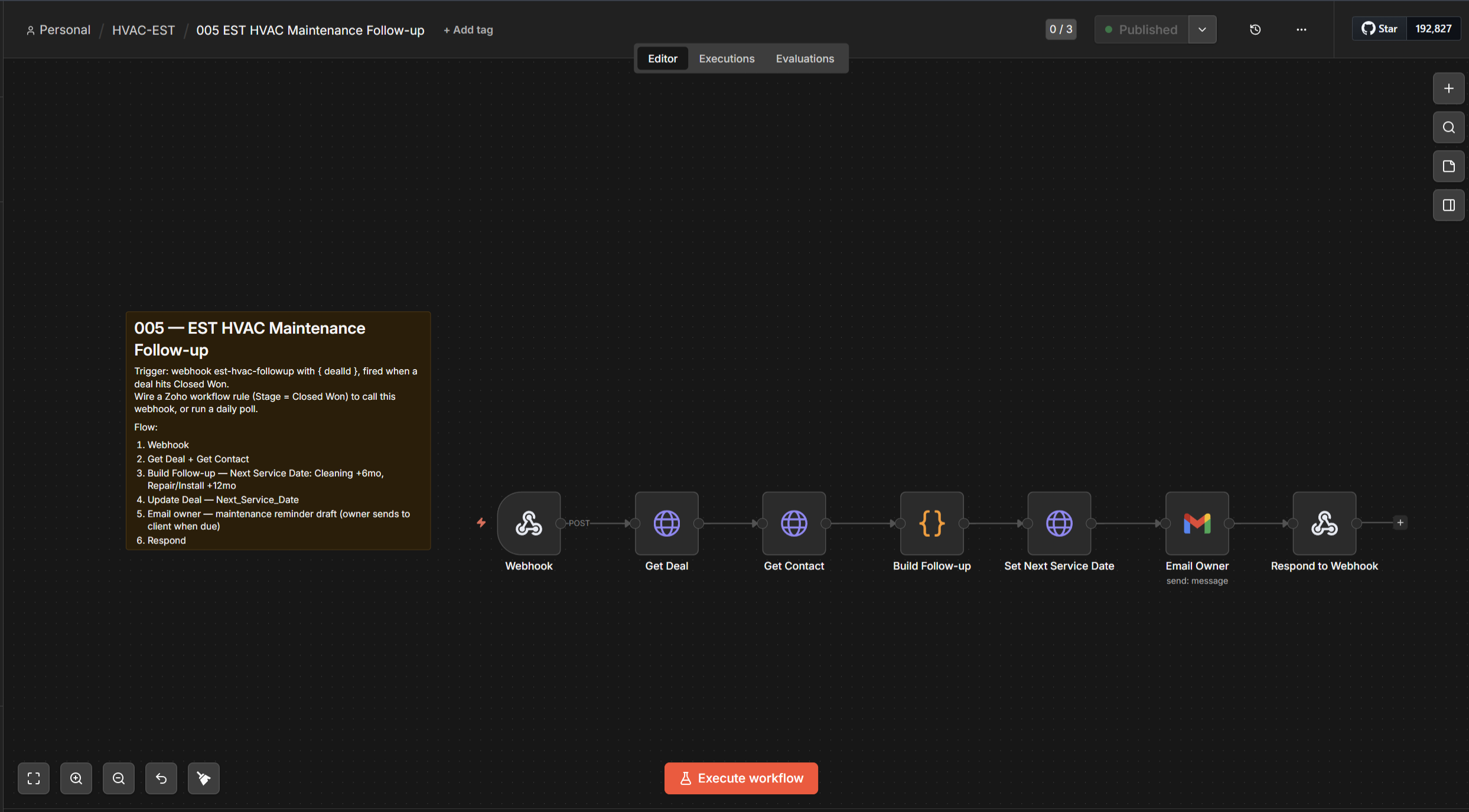Open the Email Owner Gmail node
Screen dimensions: 1469x812
1197,523
